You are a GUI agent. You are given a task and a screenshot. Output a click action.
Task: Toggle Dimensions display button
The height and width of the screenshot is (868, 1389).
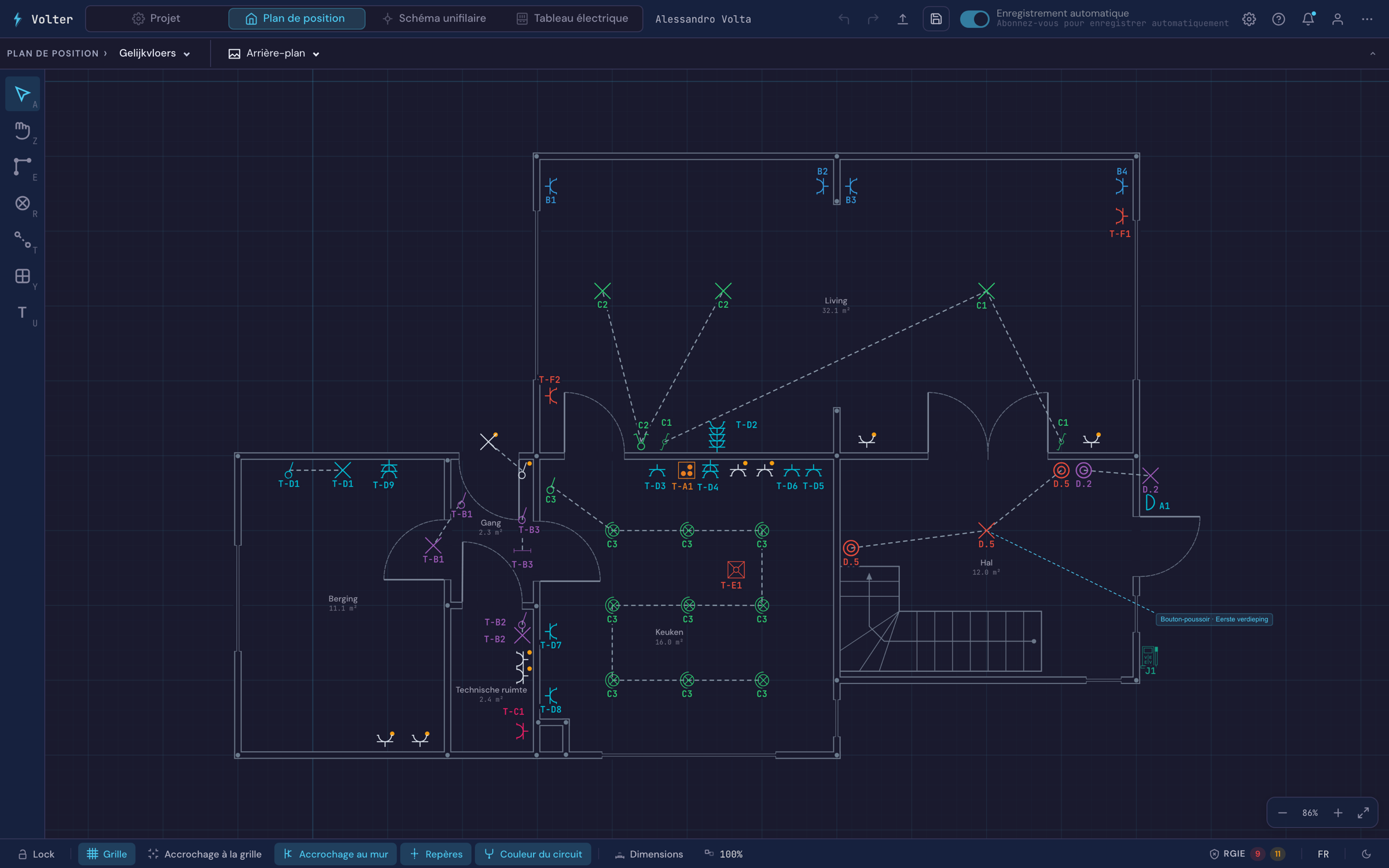click(648, 854)
